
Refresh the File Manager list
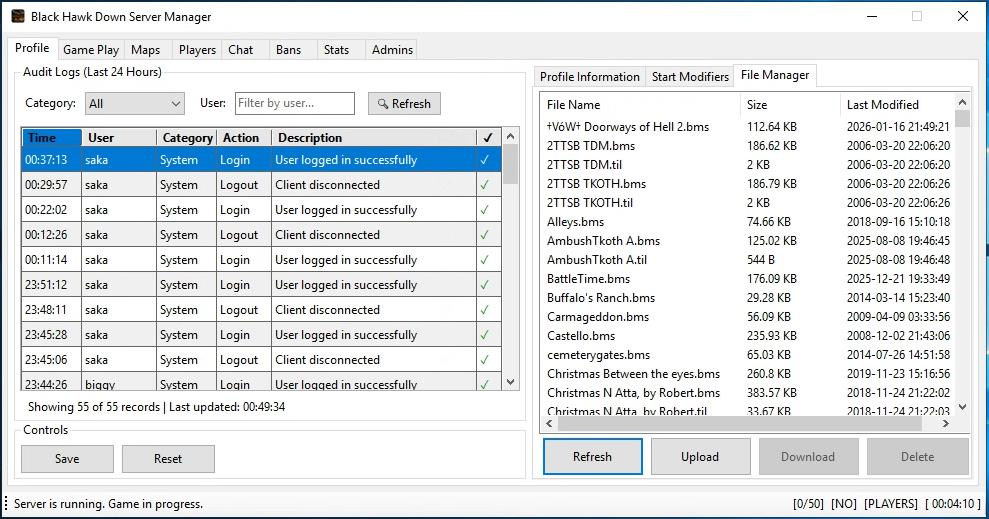tap(593, 457)
